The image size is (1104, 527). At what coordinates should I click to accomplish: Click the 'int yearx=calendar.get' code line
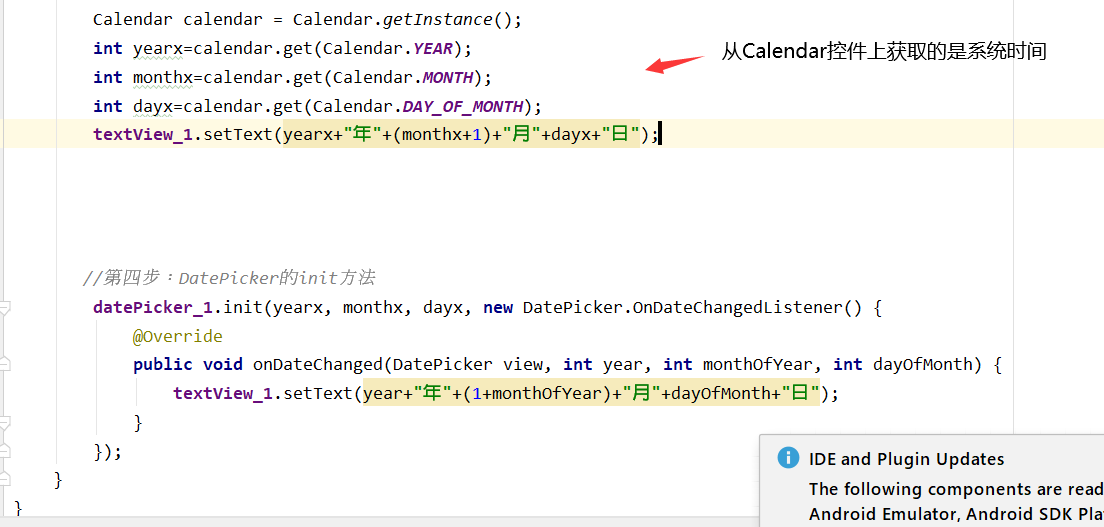[282, 49]
